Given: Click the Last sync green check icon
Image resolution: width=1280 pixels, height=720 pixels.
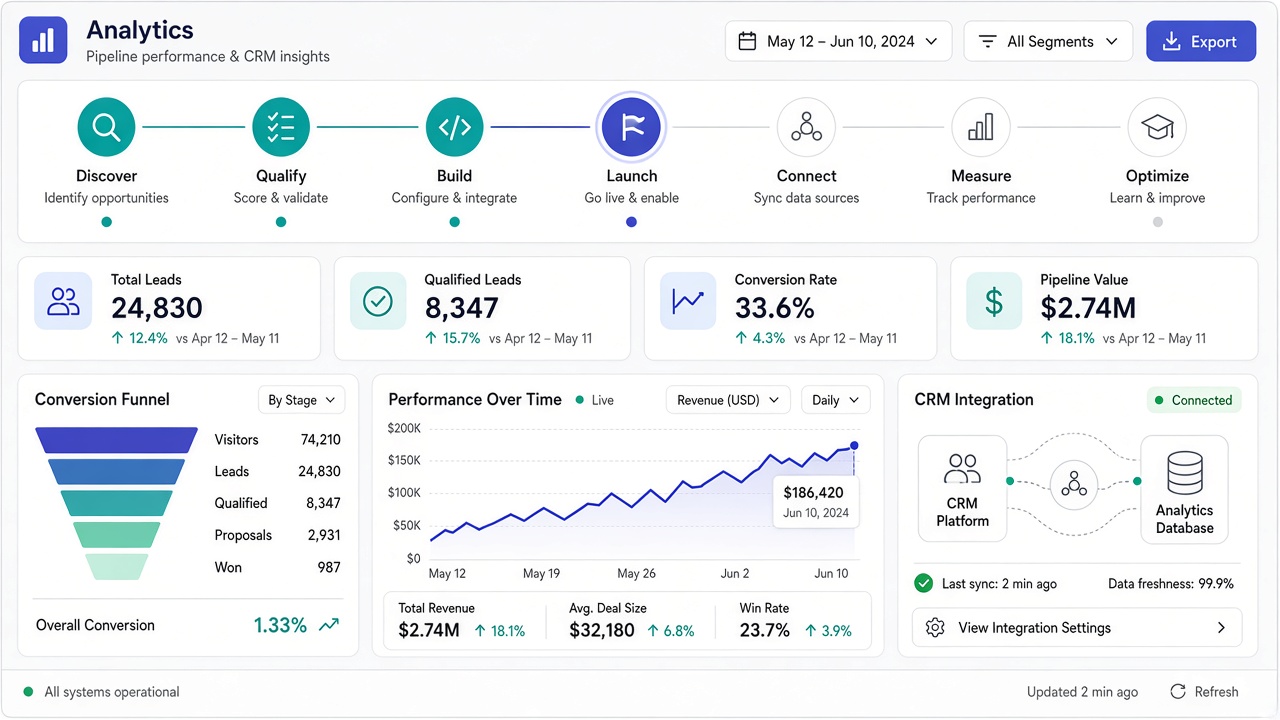Looking at the screenshot, I should [x=924, y=583].
